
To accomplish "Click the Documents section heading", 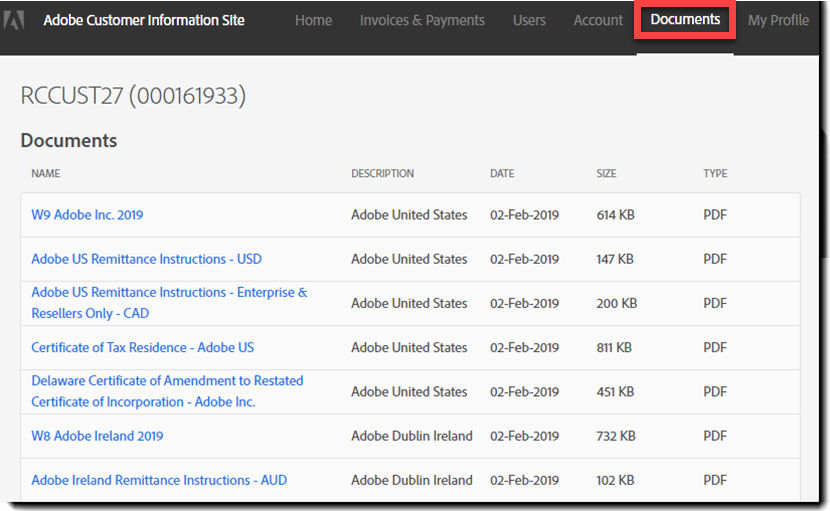I will tap(69, 140).
